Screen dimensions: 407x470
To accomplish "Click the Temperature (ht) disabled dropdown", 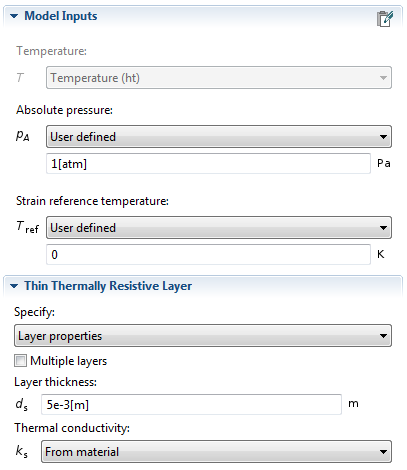I will [x=219, y=78].
